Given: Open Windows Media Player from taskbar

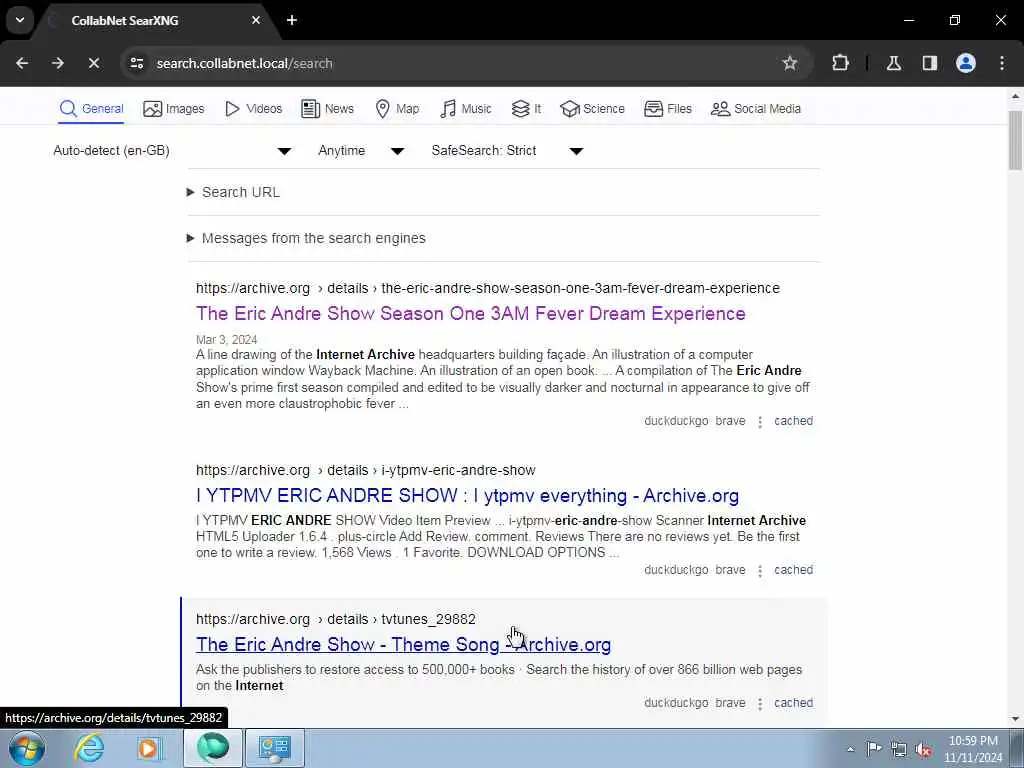Looking at the screenshot, I should click(x=149, y=748).
